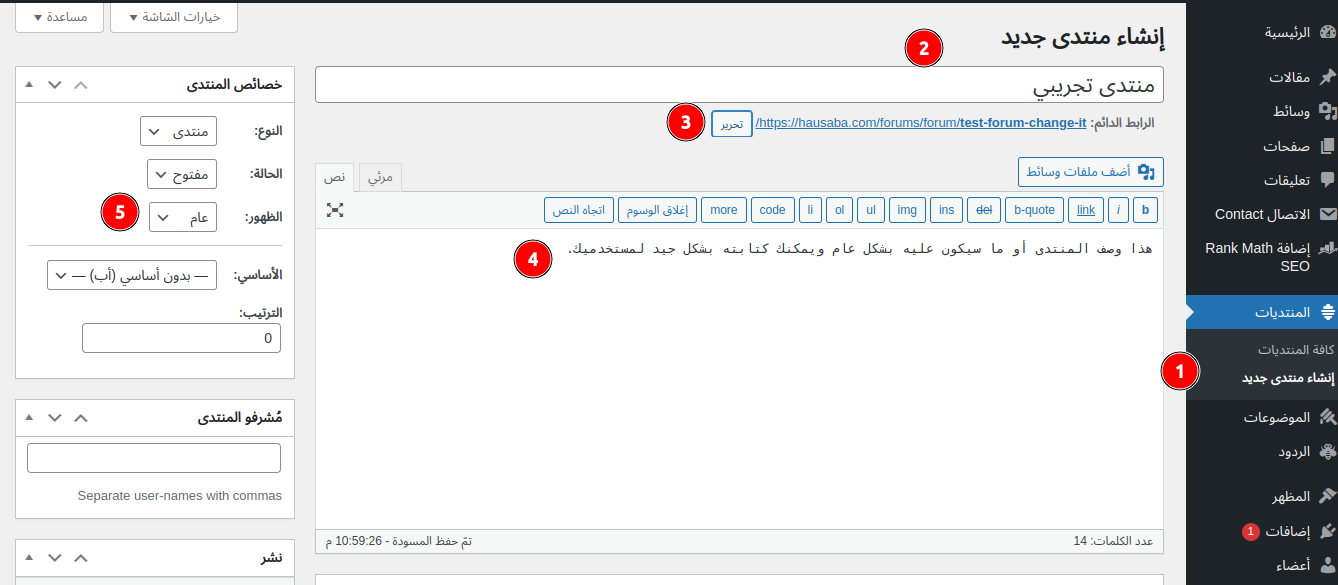Click the li quicktag button
Viewport: 1338px width, 585px height.
tap(811, 210)
